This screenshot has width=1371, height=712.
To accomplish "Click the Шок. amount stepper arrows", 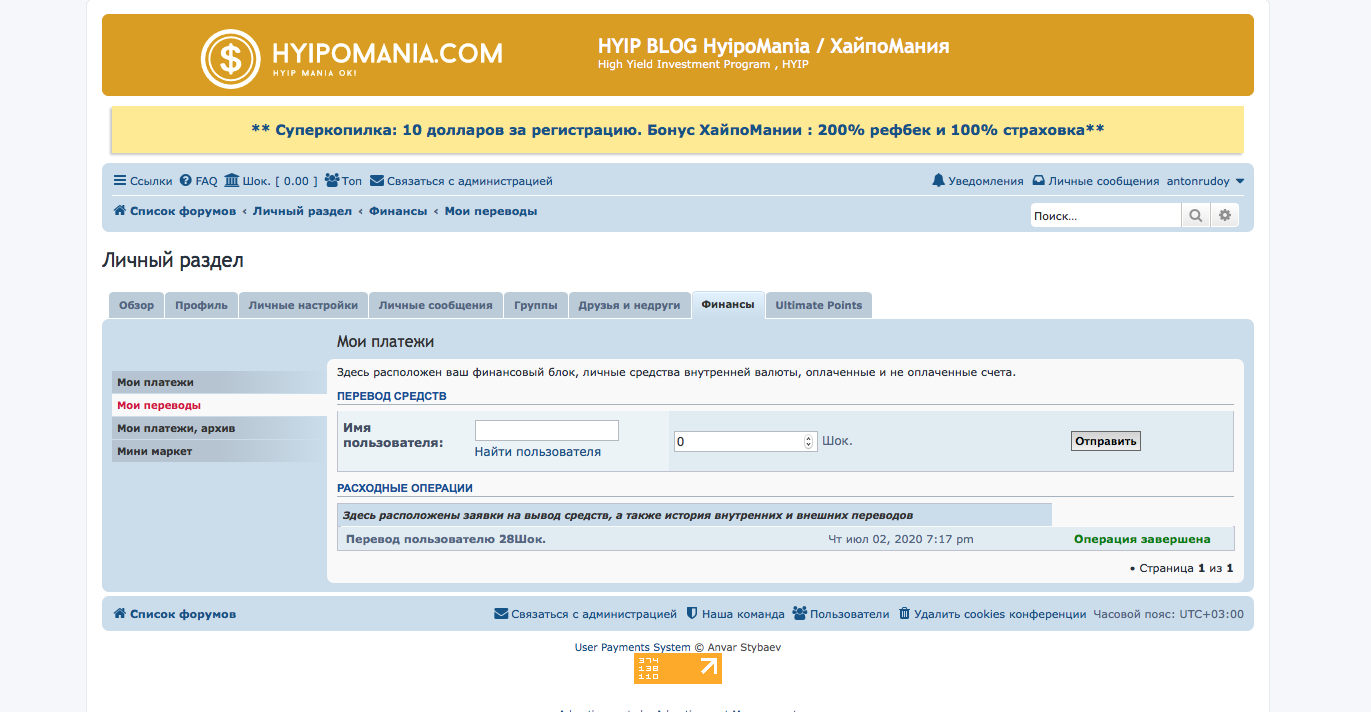I will coord(809,441).
